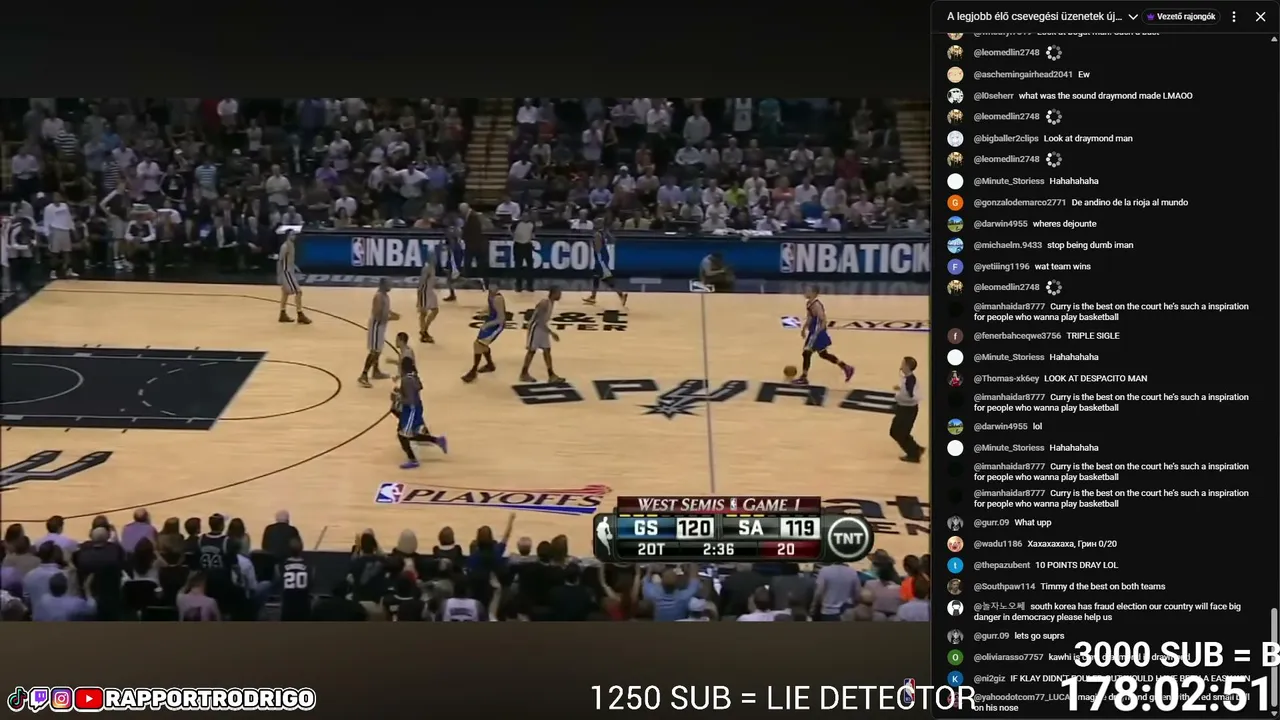This screenshot has height=720, width=1280.
Task: Select the "wat team wins" message
Action: [x=1063, y=266]
